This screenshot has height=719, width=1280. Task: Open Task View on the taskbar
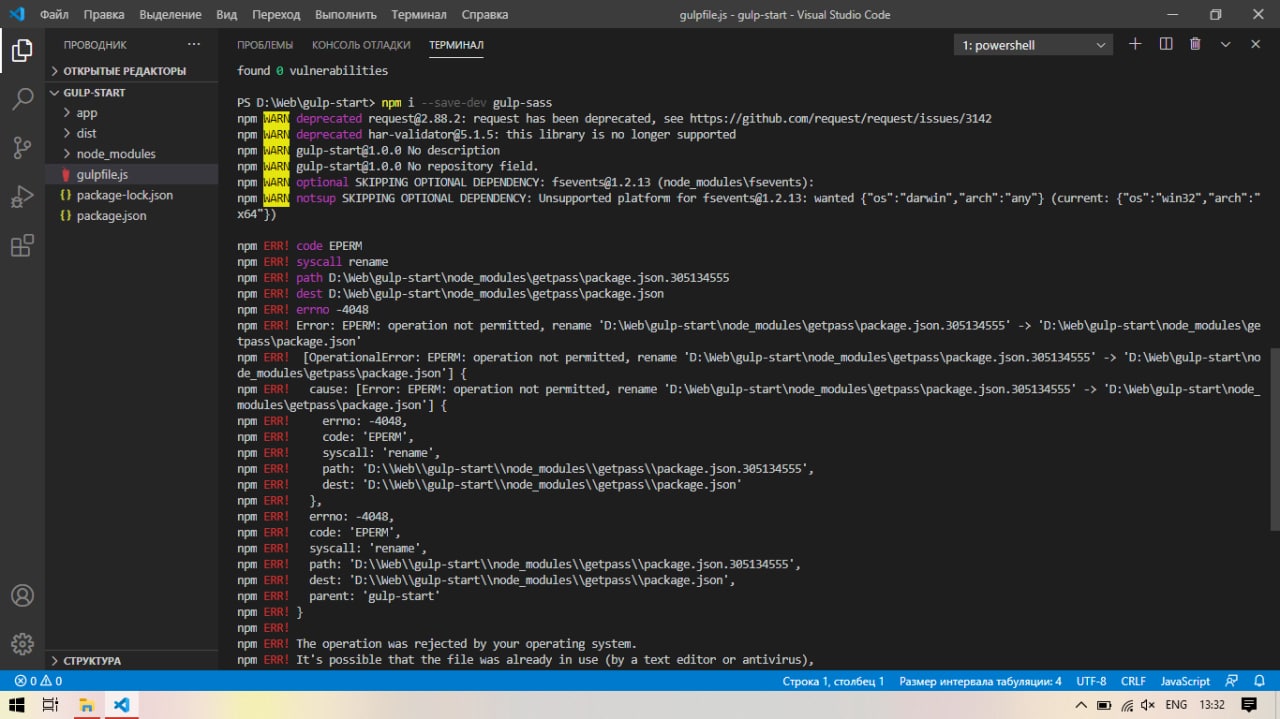pyautogui.click(x=51, y=705)
